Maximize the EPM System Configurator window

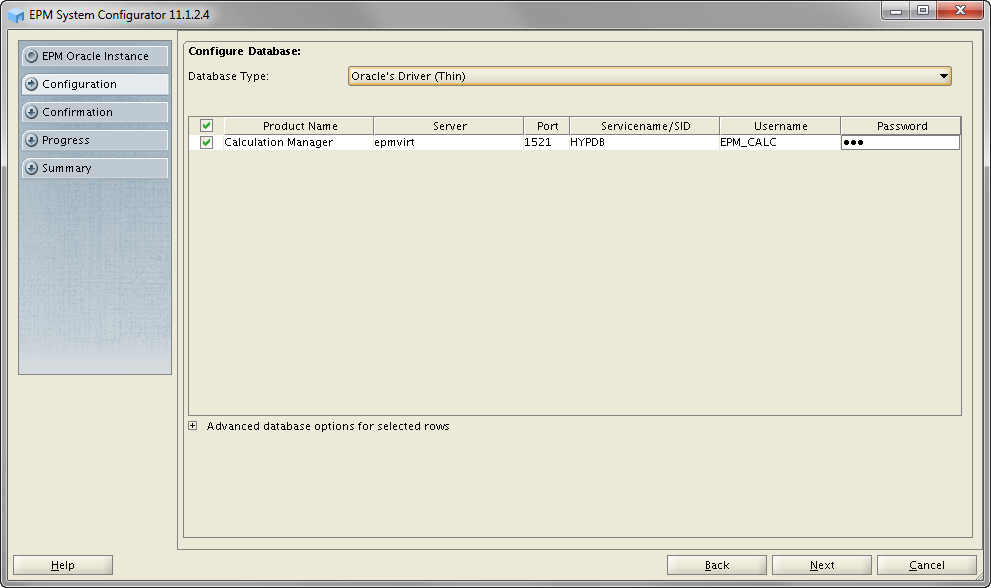click(x=923, y=11)
